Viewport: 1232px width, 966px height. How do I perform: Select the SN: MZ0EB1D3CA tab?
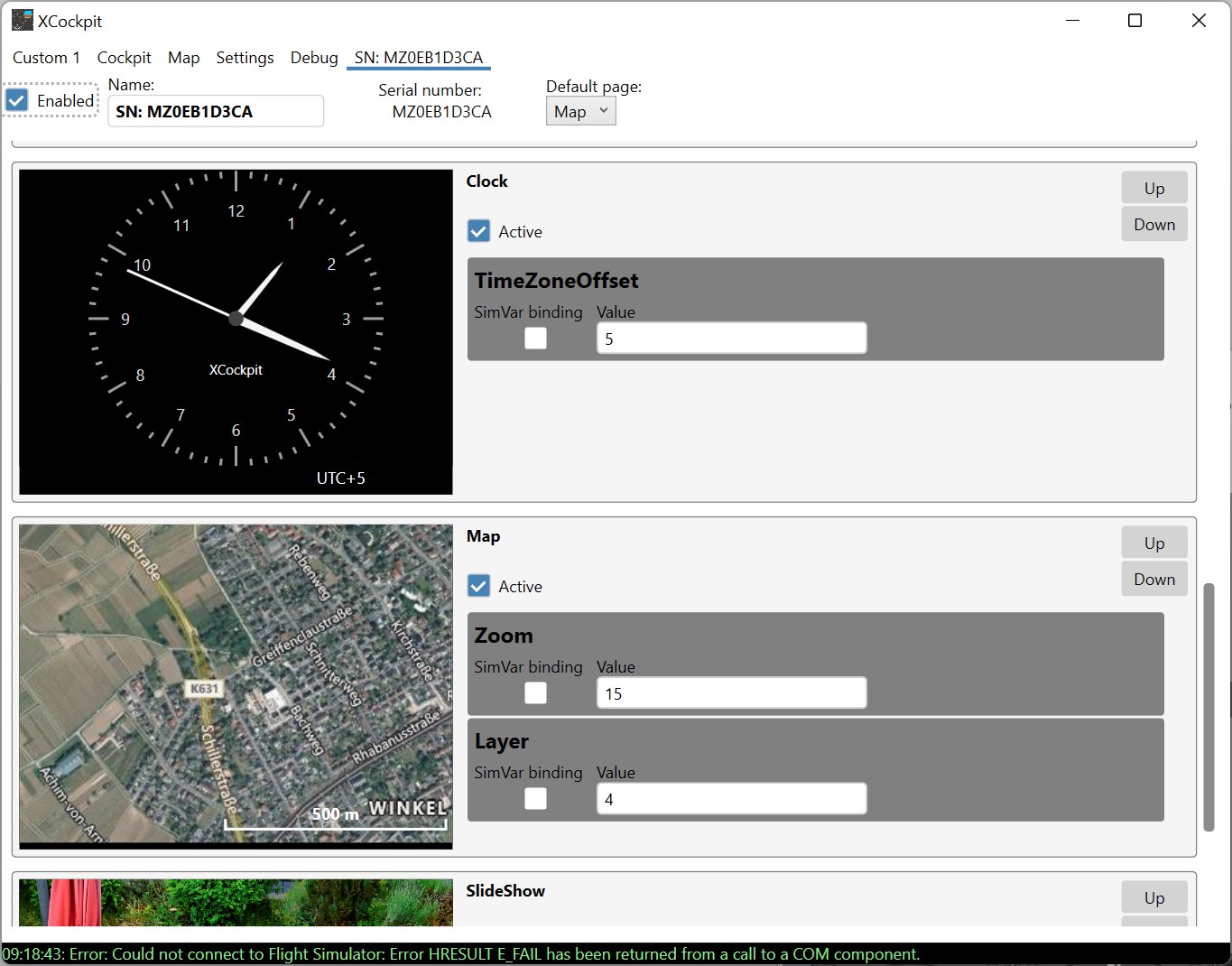coord(419,58)
